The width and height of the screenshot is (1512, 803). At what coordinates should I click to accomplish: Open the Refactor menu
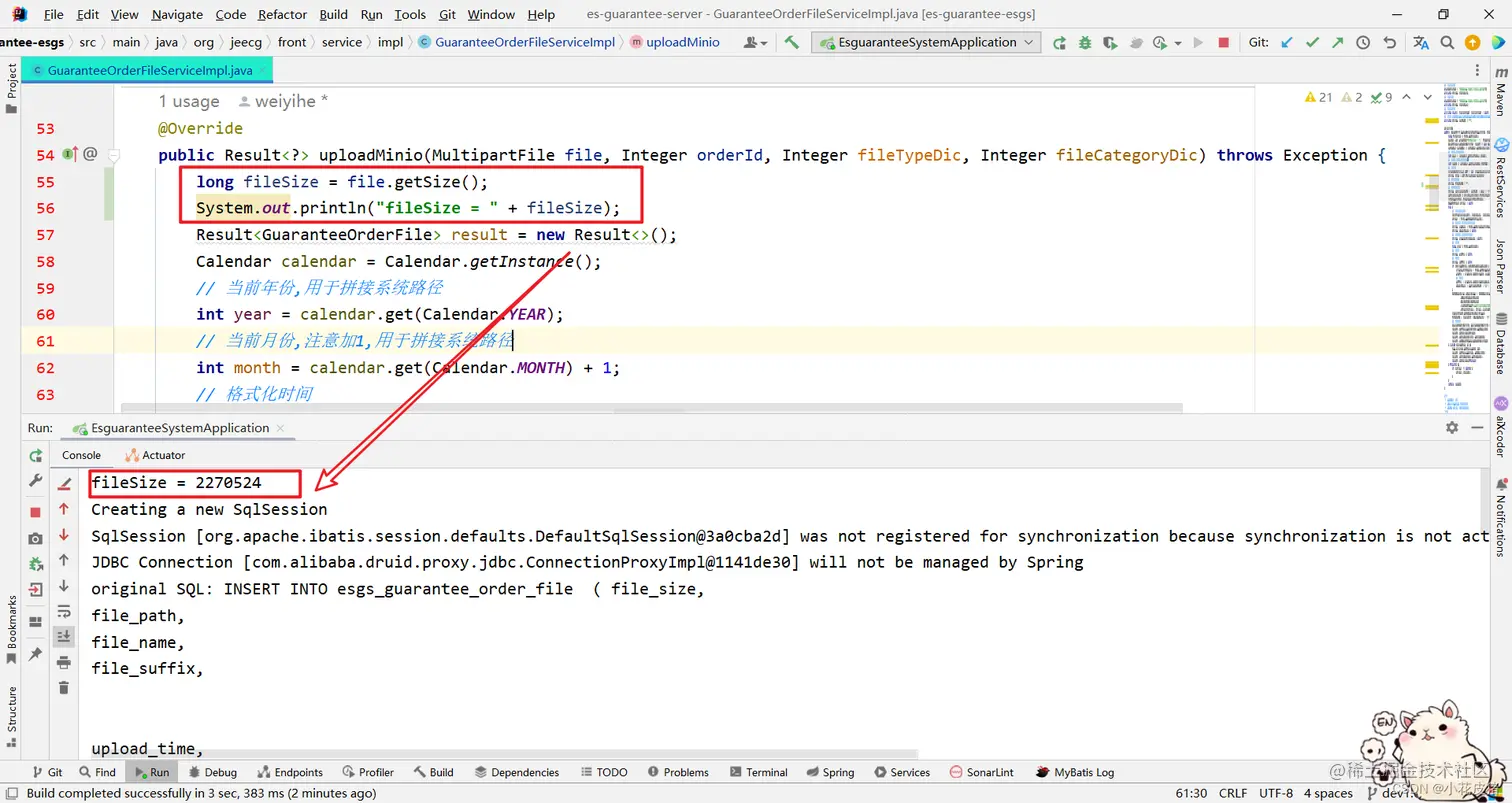[x=282, y=14]
